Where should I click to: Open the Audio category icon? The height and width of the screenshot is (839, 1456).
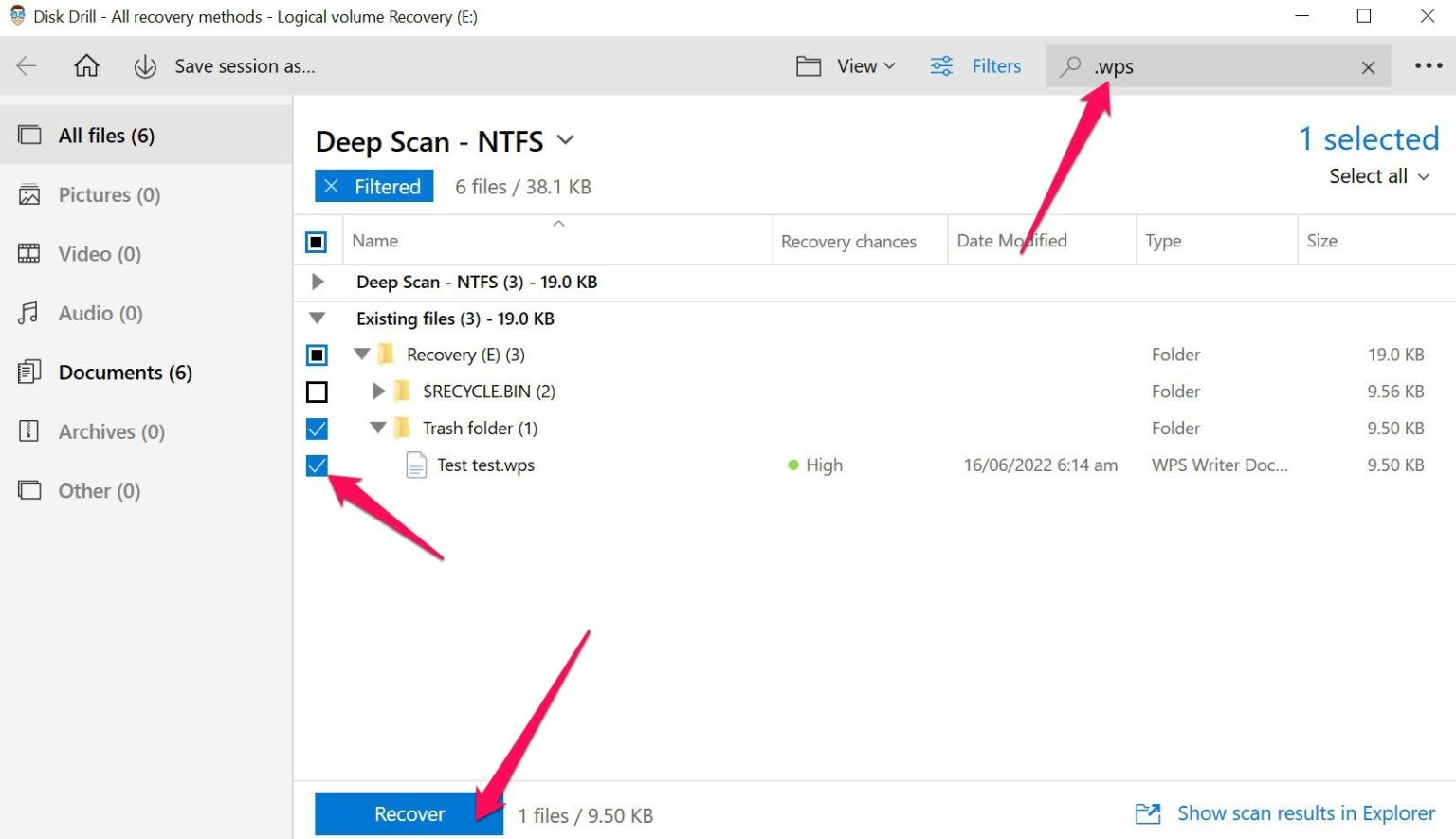(x=28, y=313)
